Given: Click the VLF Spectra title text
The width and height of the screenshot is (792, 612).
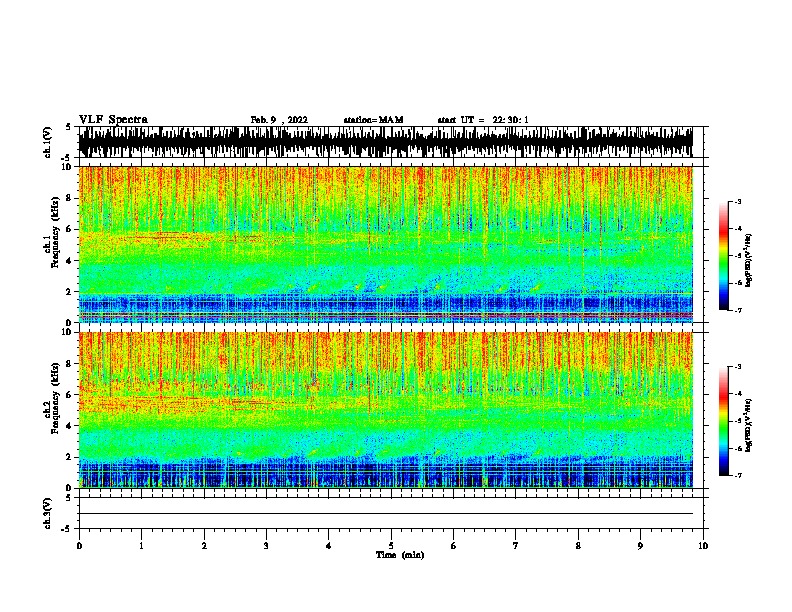Looking at the screenshot, I should (x=113, y=120).
